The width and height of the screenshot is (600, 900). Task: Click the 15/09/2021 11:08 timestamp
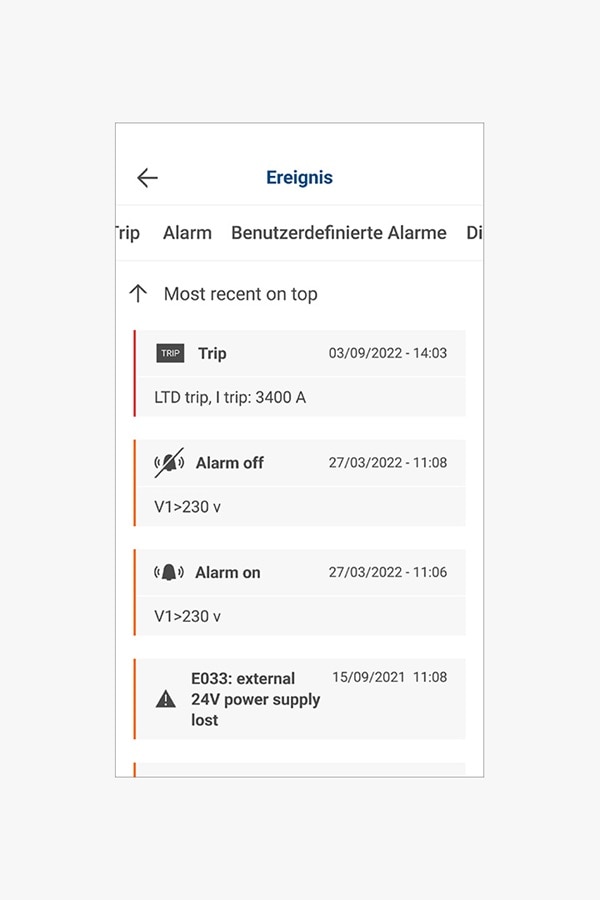[x=389, y=677]
